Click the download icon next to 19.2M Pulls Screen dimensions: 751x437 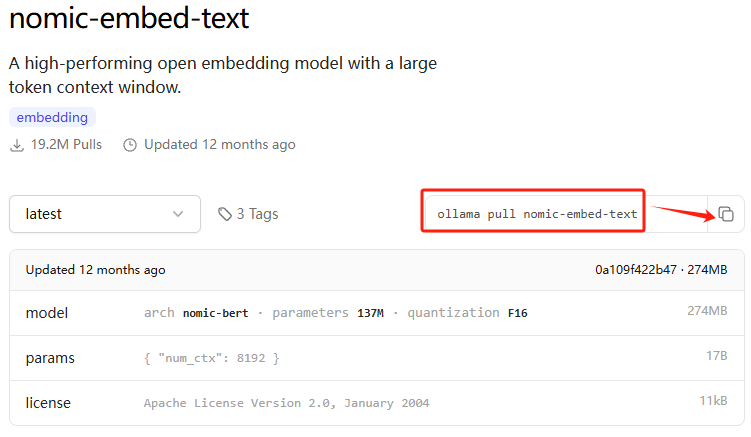click(17, 144)
